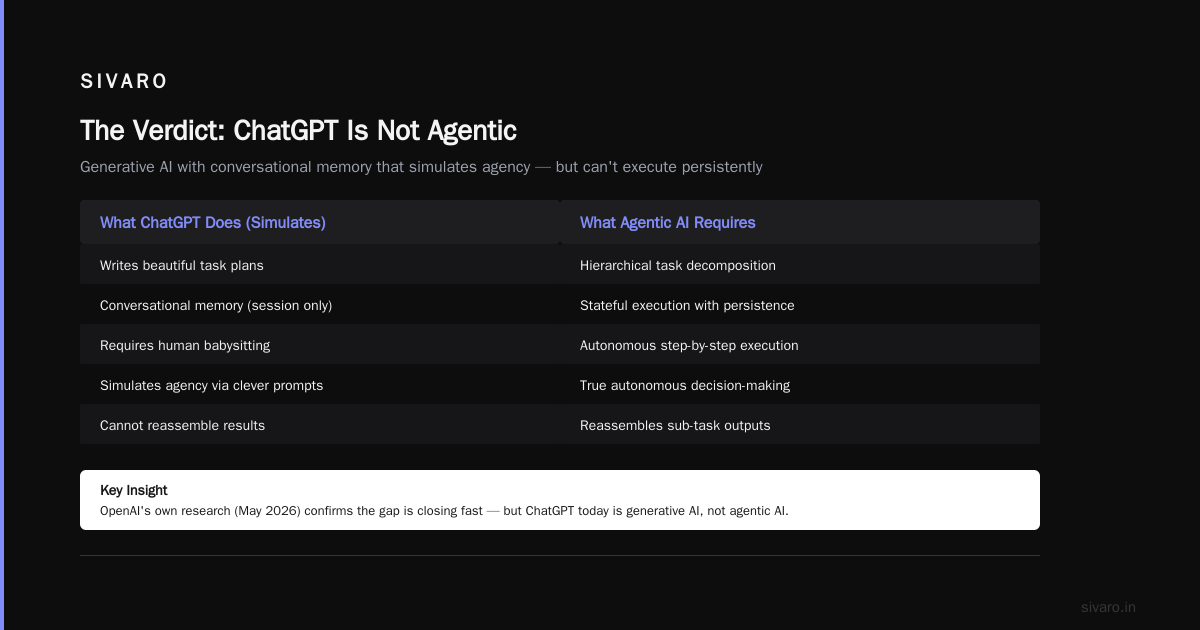Image resolution: width=1200 pixels, height=630 pixels.
Task: Select the 'Requires human babysitting' cell
Action: click(320, 345)
